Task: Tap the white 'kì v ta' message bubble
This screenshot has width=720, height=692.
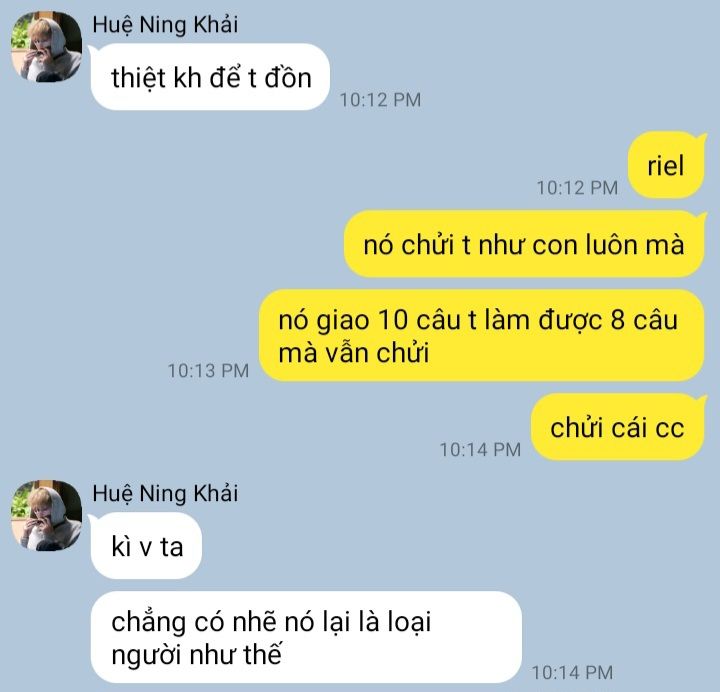Action: pos(146,546)
